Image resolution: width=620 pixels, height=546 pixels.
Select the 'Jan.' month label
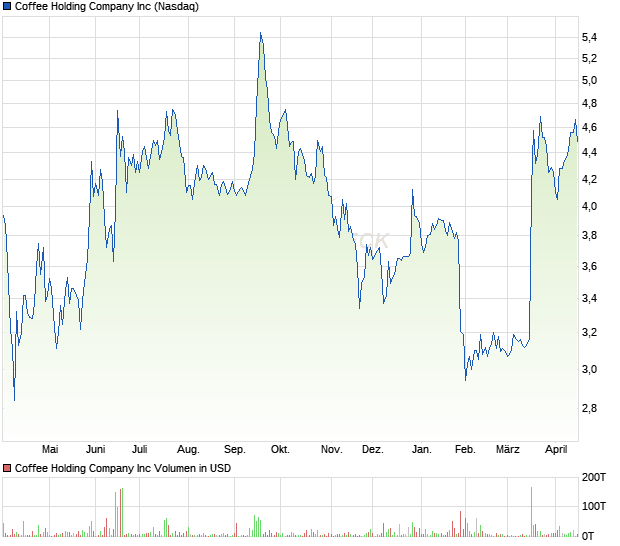tap(422, 450)
